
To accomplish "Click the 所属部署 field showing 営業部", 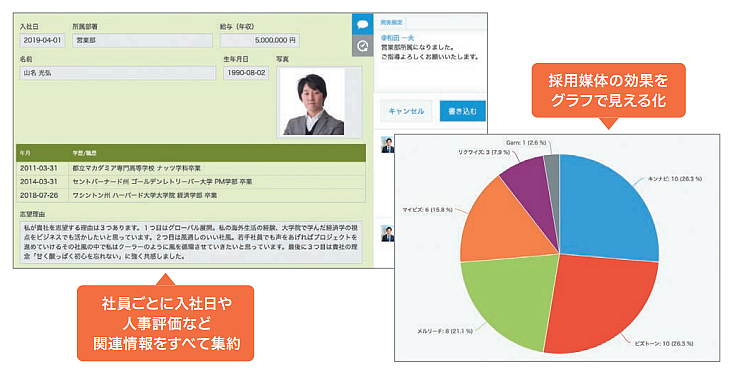I will click(x=142, y=41).
